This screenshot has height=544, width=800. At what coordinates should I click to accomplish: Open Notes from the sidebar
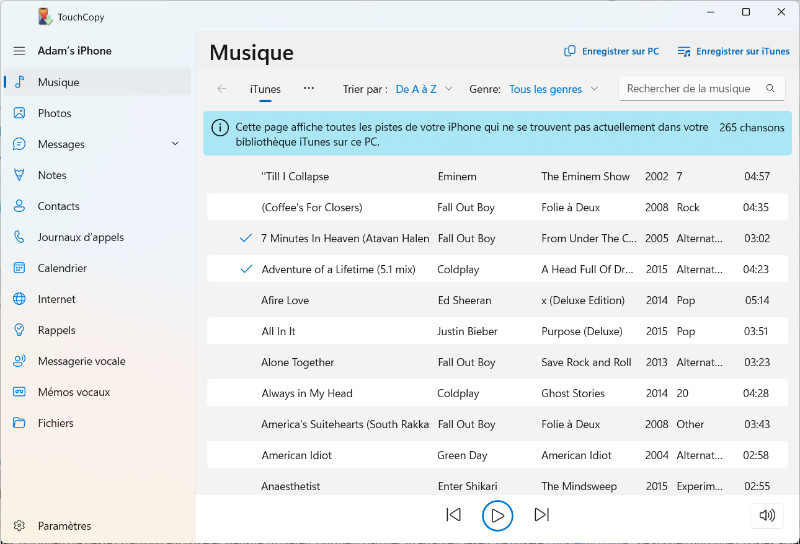click(52, 175)
